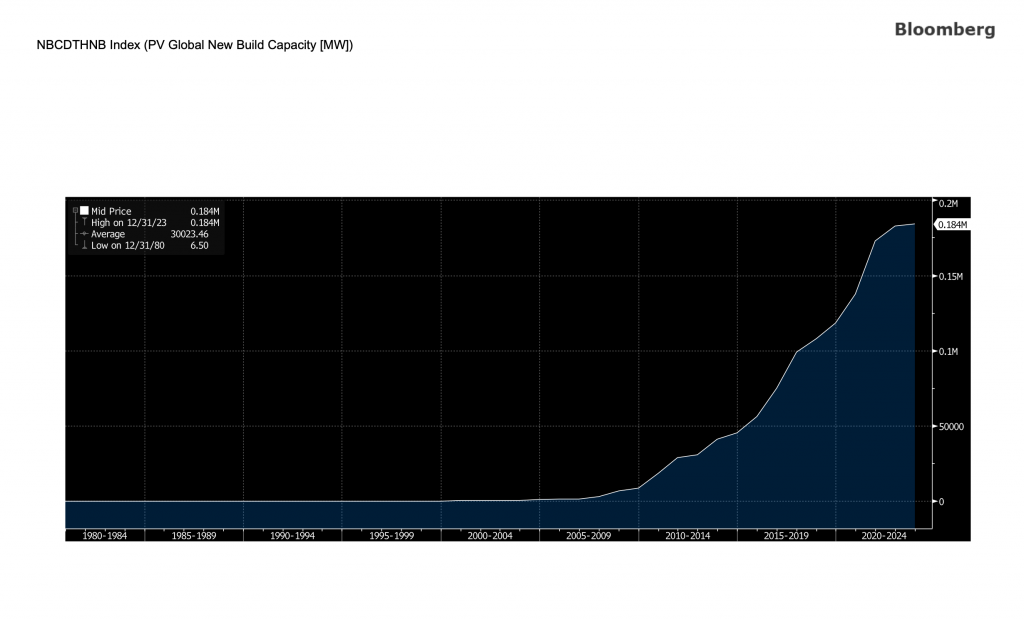
Task: Click the High marker icon in legend
Action: pyautogui.click(x=84, y=222)
